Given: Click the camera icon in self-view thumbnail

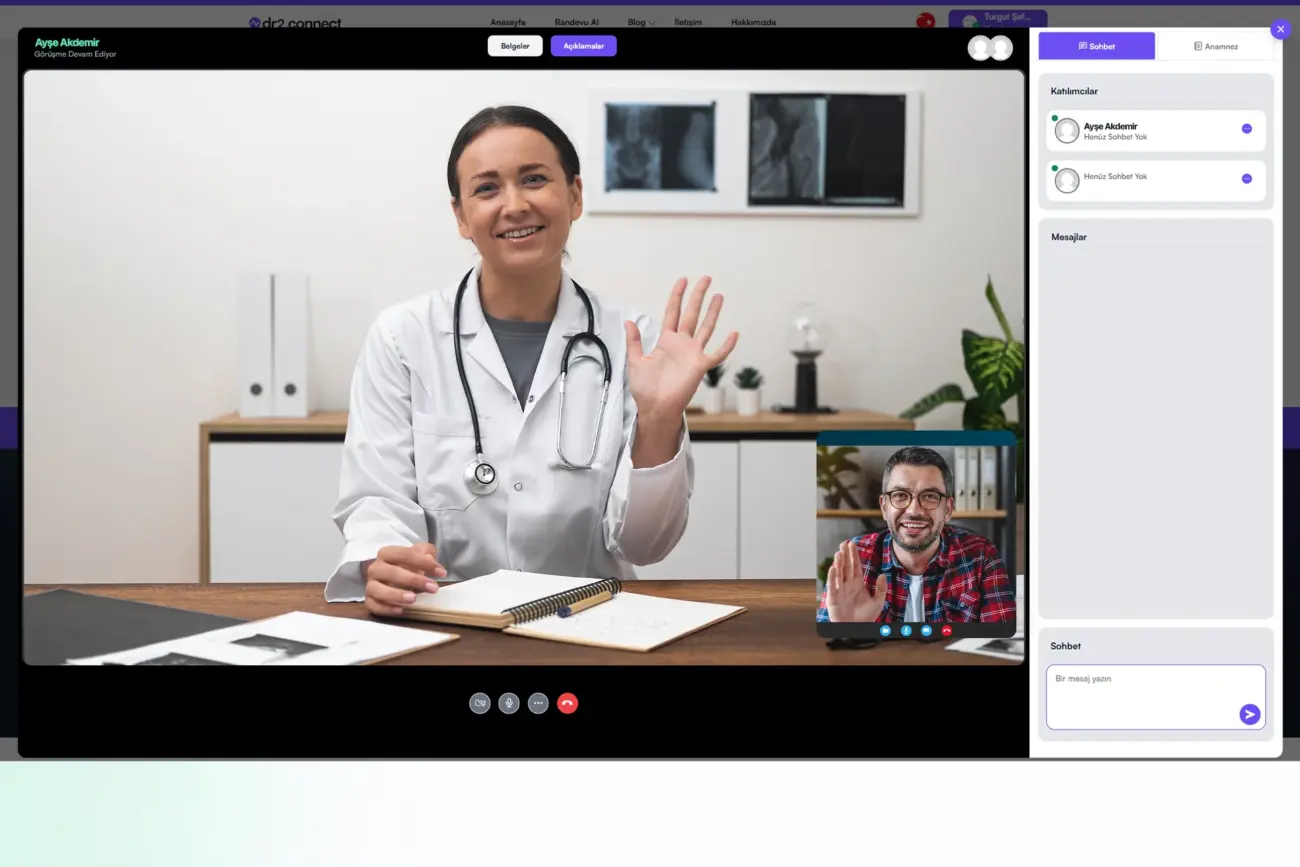Looking at the screenshot, I should (x=885, y=631).
